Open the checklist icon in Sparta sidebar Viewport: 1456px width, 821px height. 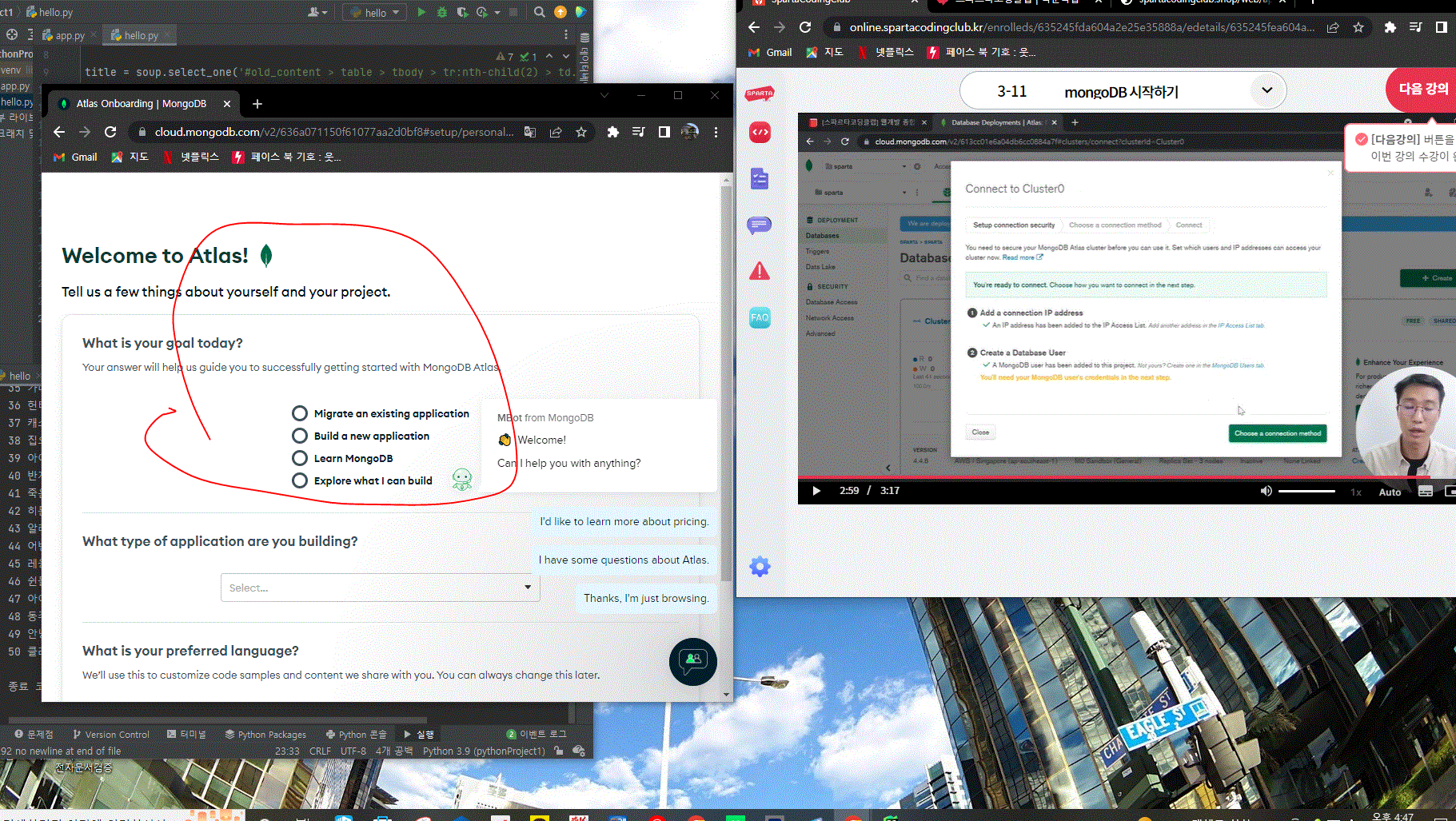[760, 178]
